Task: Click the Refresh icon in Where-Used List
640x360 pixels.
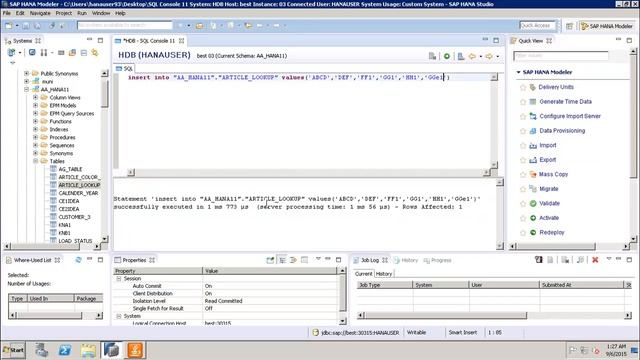Action: (78, 260)
